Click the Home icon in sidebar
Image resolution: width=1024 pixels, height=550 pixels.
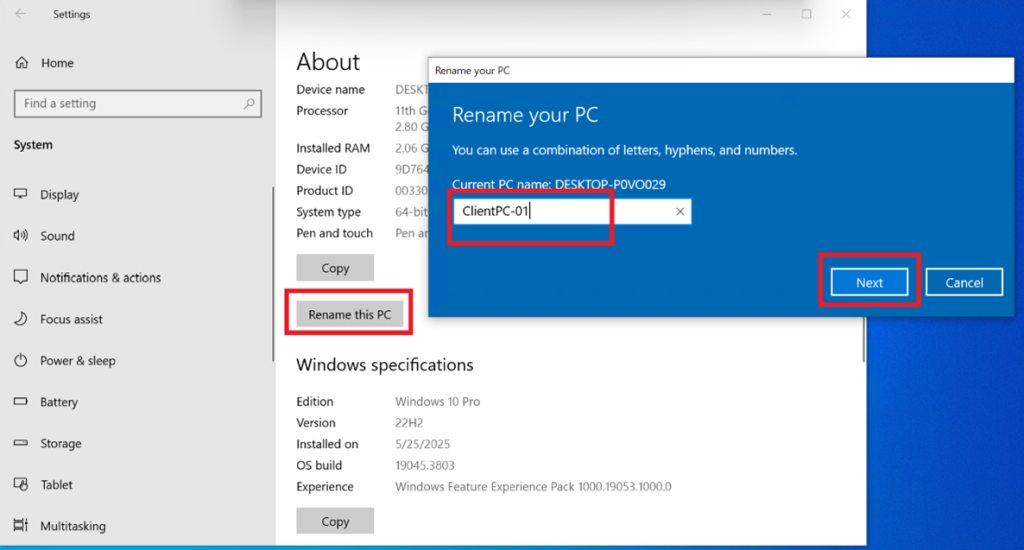[x=22, y=63]
